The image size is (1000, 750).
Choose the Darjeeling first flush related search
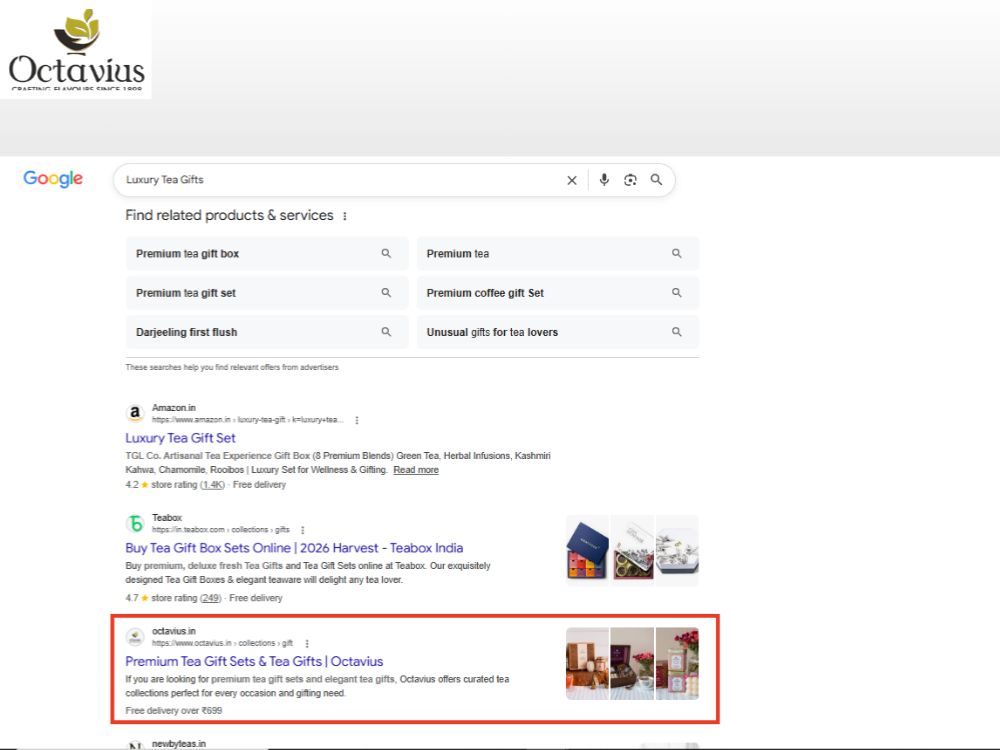pos(267,332)
